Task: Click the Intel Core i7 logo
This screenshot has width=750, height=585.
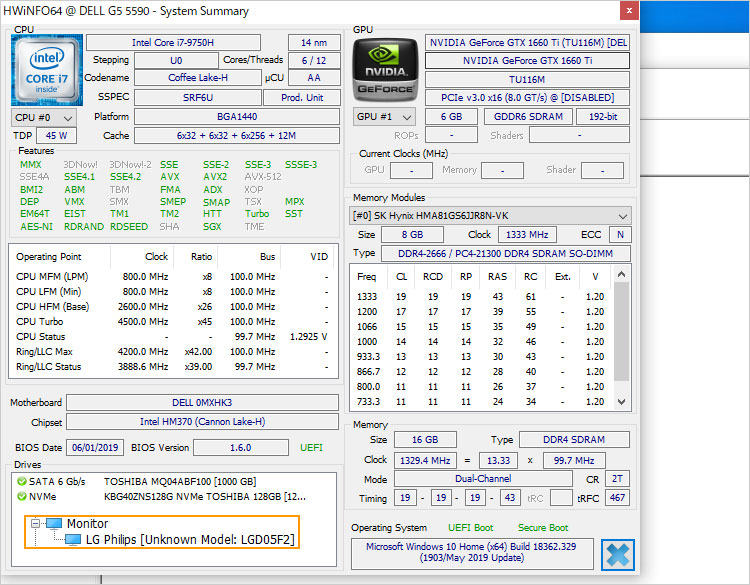Action: tap(47, 70)
